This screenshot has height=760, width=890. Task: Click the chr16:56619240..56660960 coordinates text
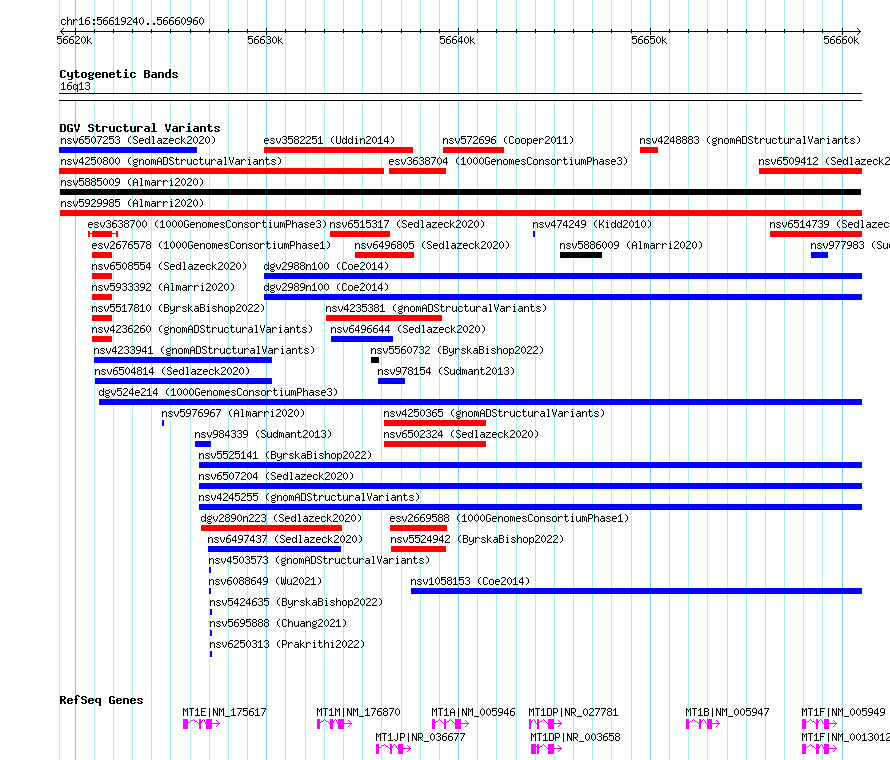[x=132, y=21]
